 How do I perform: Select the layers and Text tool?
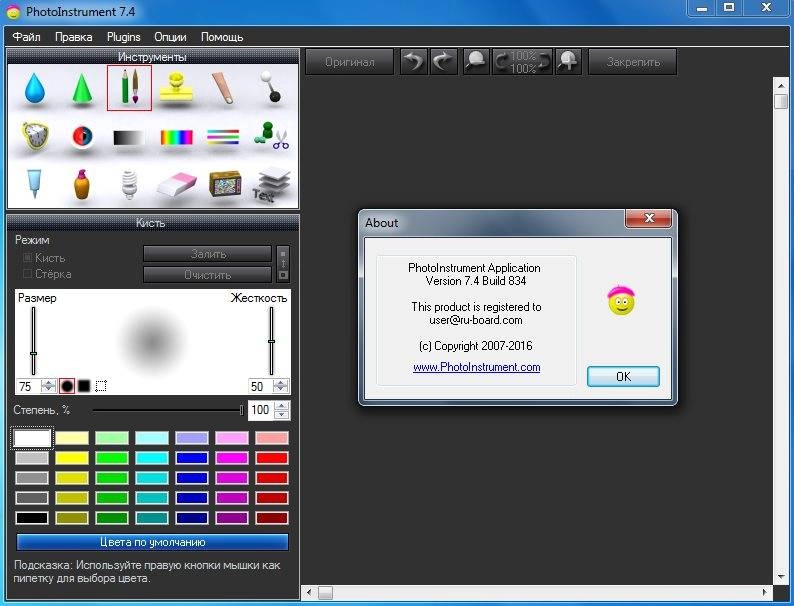click(x=272, y=184)
